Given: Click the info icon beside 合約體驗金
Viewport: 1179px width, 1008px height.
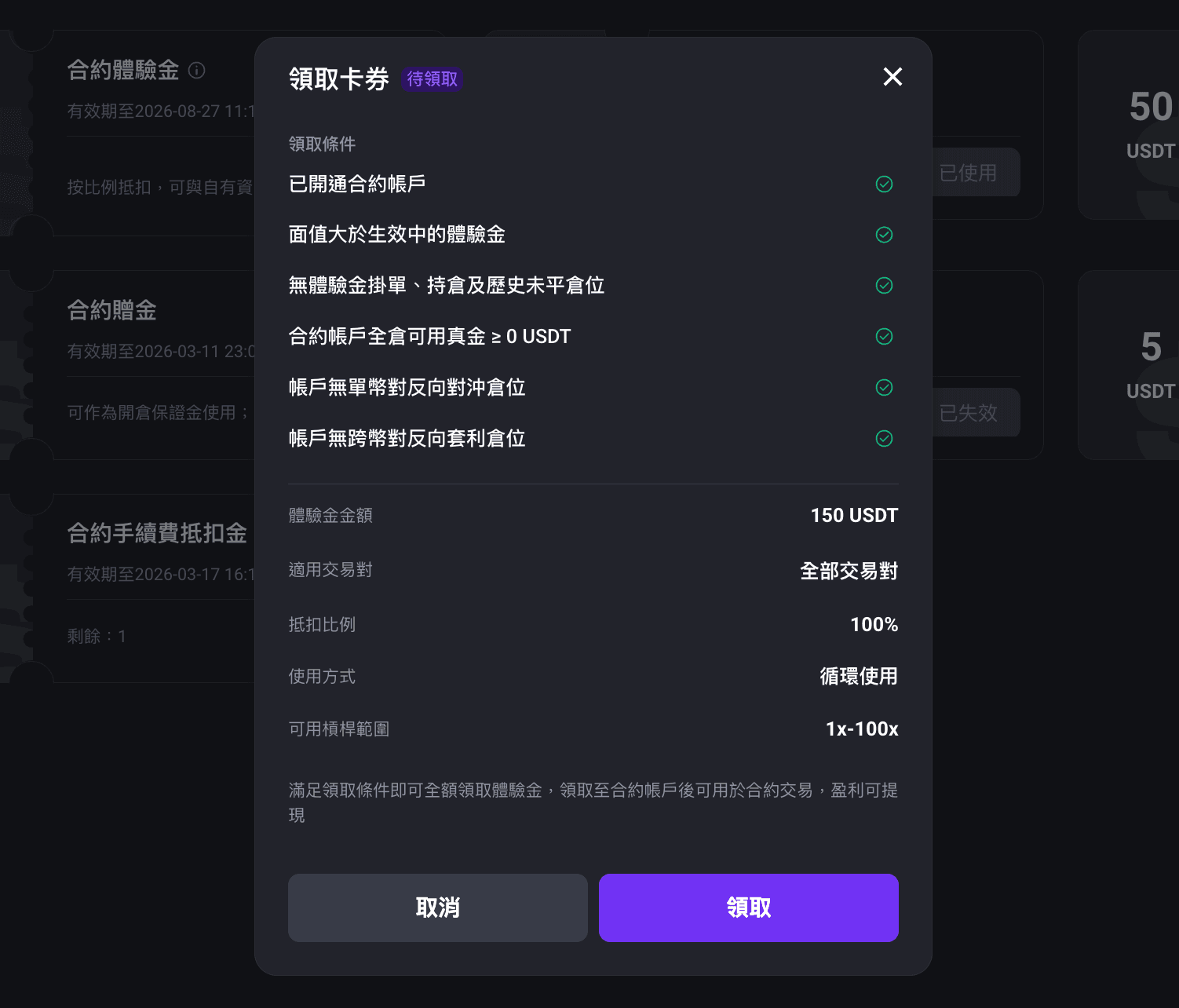Looking at the screenshot, I should pyautogui.click(x=197, y=71).
